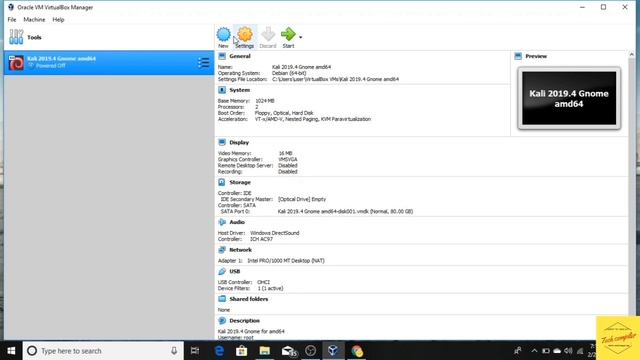The height and width of the screenshot is (360, 640).
Task: Start the virtual machine with green arrow
Action: tap(288, 34)
